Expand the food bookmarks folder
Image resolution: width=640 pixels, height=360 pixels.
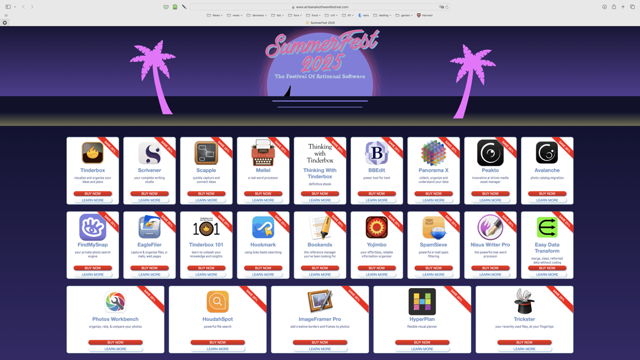[313, 16]
